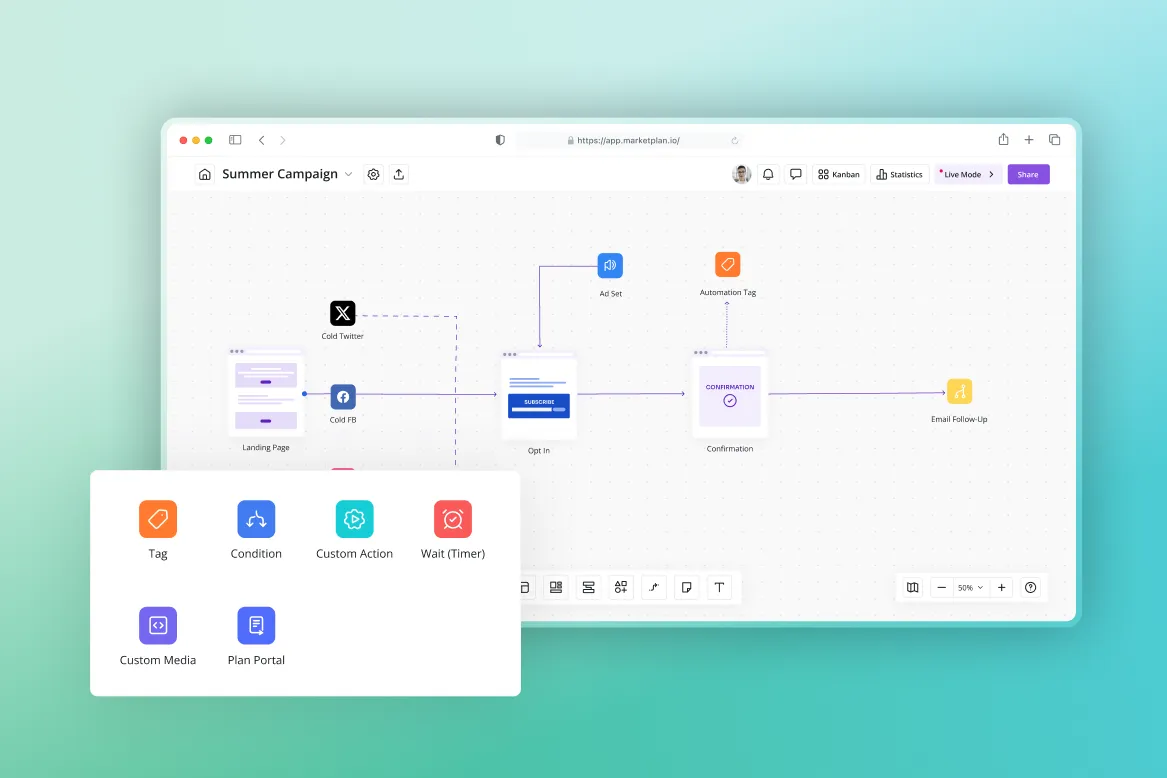Image resolution: width=1167 pixels, height=778 pixels.
Task: Select the Tag element icon
Action: (158, 519)
